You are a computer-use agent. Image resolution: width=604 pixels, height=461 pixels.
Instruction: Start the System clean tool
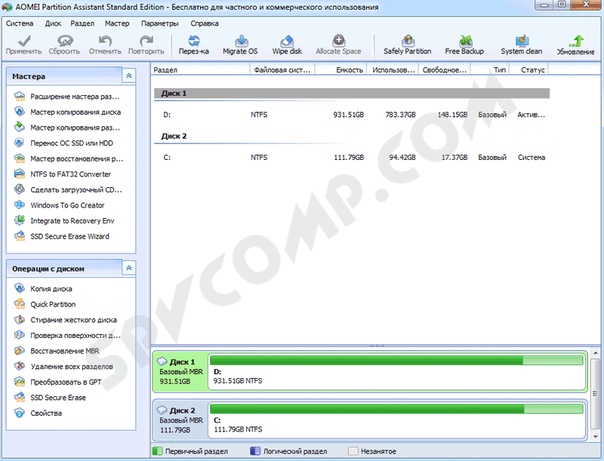pos(522,45)
